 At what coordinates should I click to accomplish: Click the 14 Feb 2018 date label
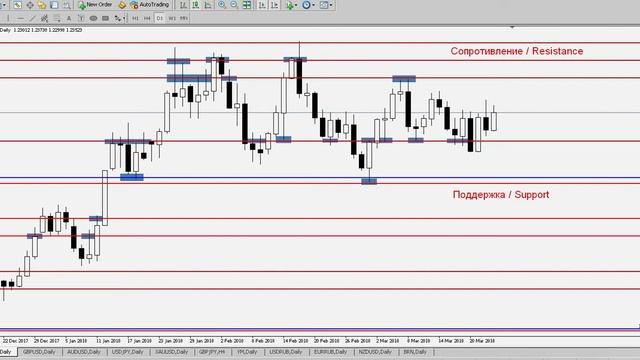[296, 341]
